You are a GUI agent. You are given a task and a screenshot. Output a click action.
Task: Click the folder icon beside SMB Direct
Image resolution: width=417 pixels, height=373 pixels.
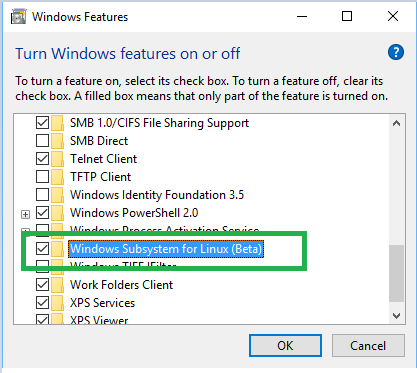pyautogui.click(x=58, y=141)
